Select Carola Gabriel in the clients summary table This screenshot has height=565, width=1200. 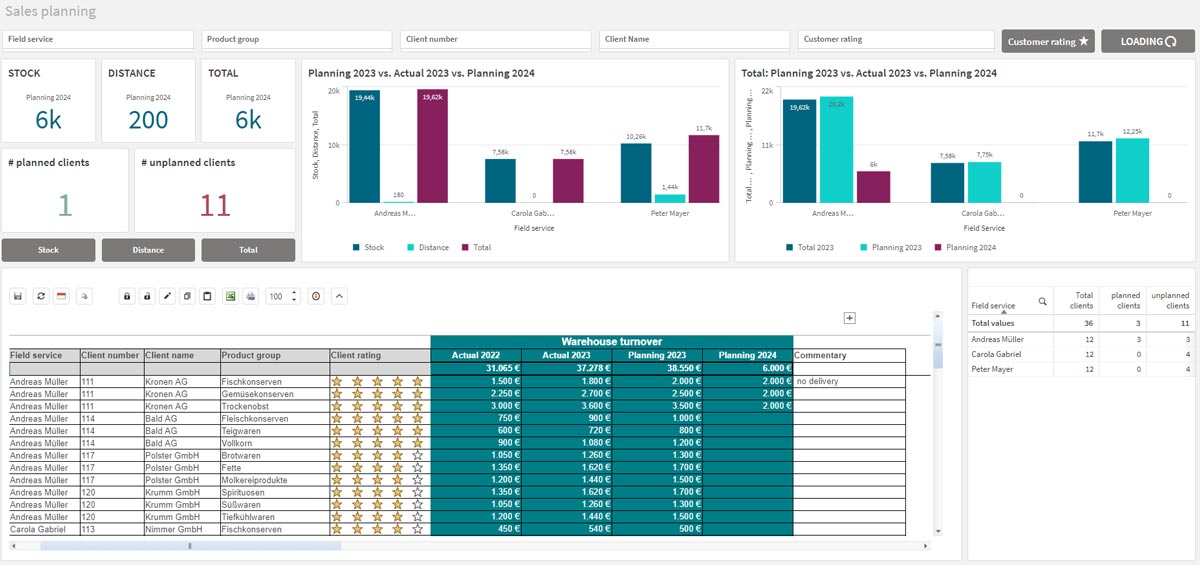pos(995,354)
